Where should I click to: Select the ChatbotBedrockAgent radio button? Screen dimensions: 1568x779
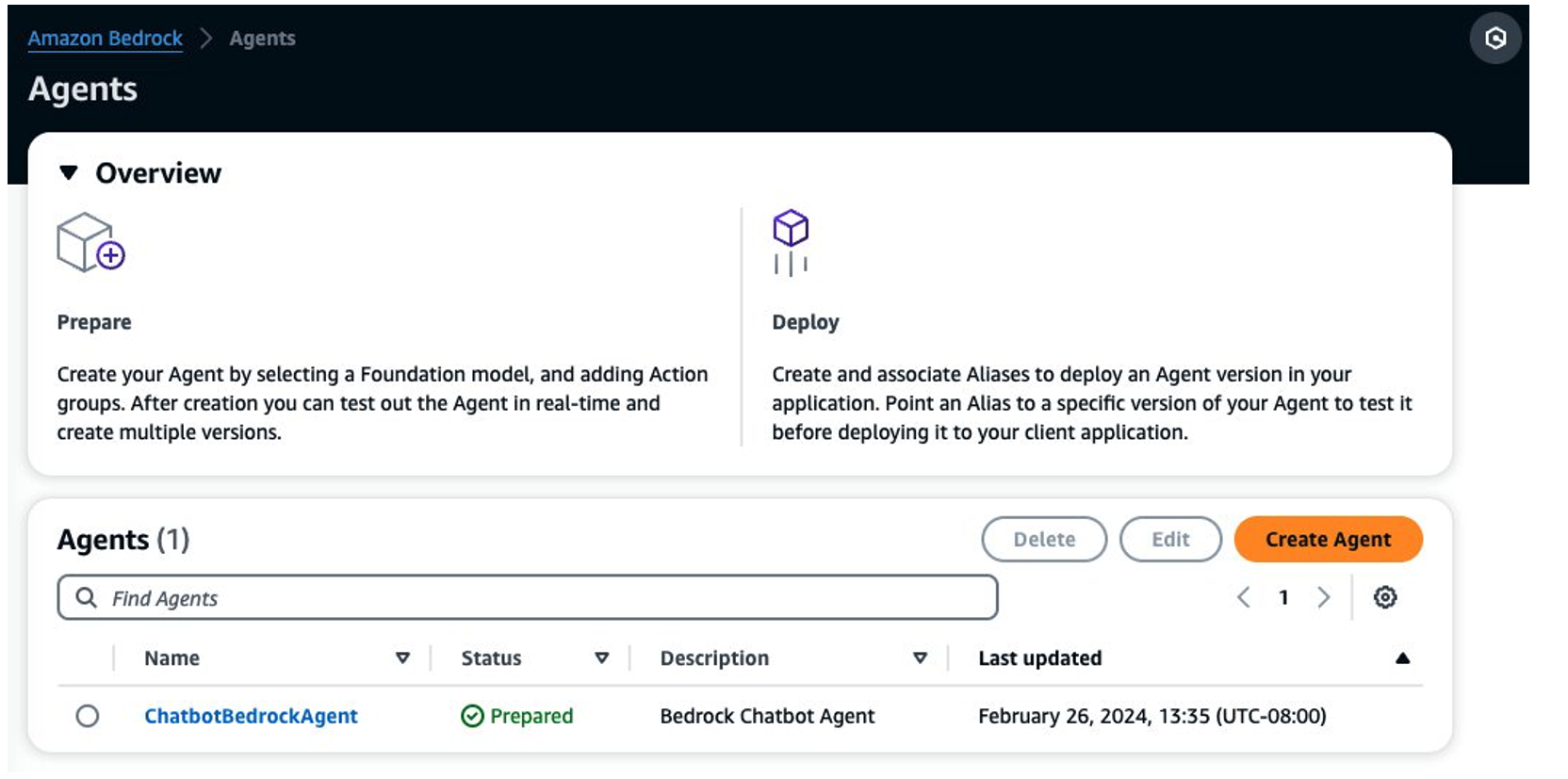[88, 717]
